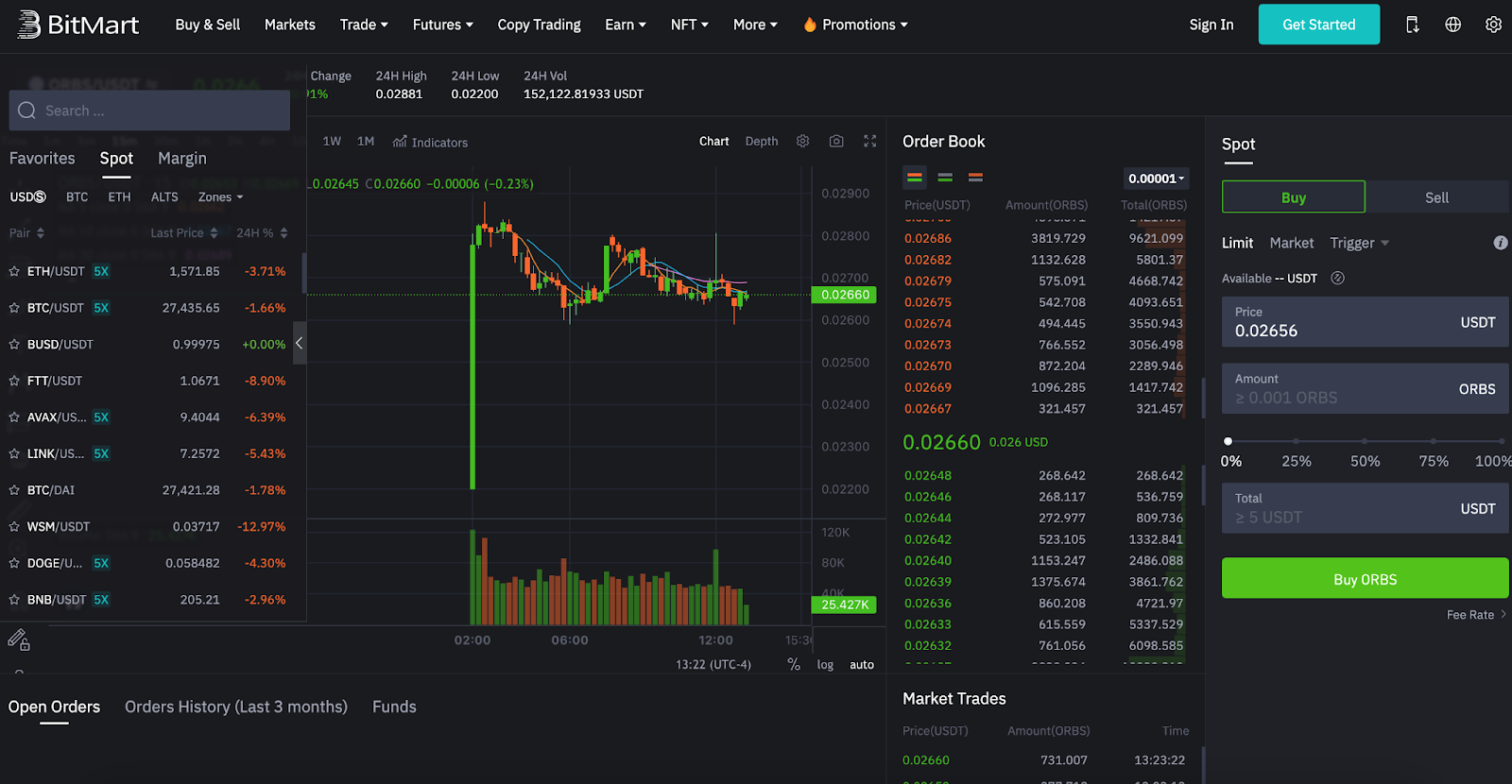The height and width of the screenshot is (784, 1512).
Task: Open the header settings gear icon
Action: 1493,25
